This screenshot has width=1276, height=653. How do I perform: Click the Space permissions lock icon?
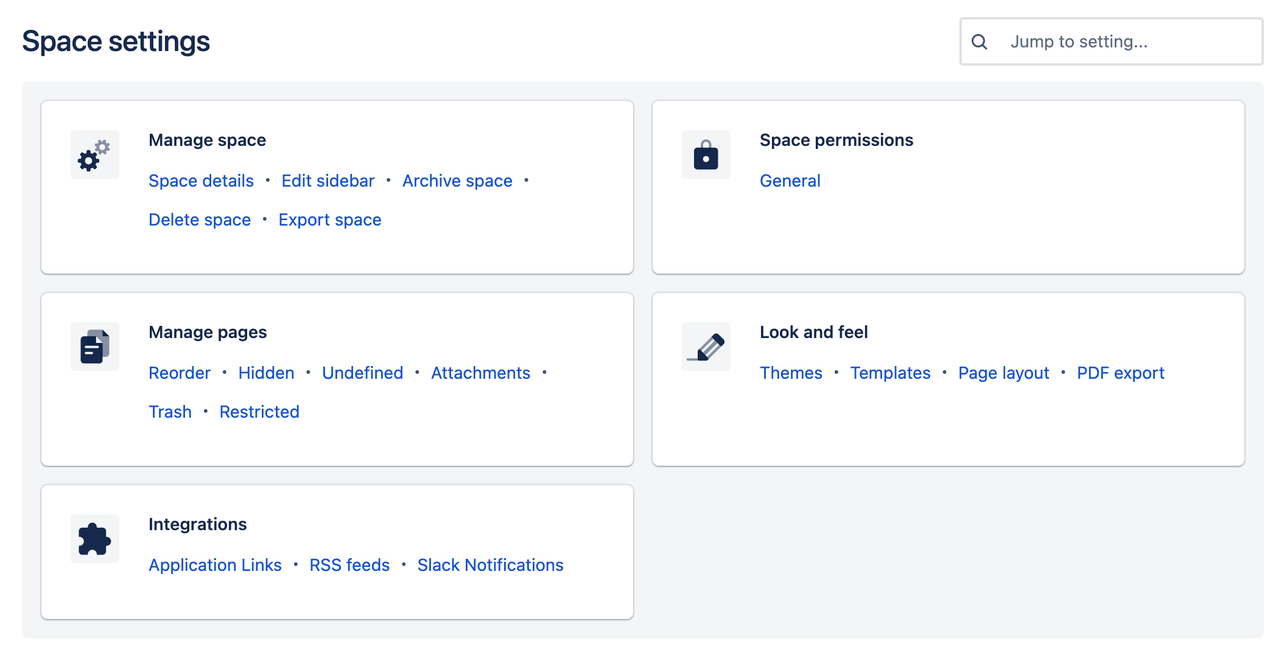[706, 154]
